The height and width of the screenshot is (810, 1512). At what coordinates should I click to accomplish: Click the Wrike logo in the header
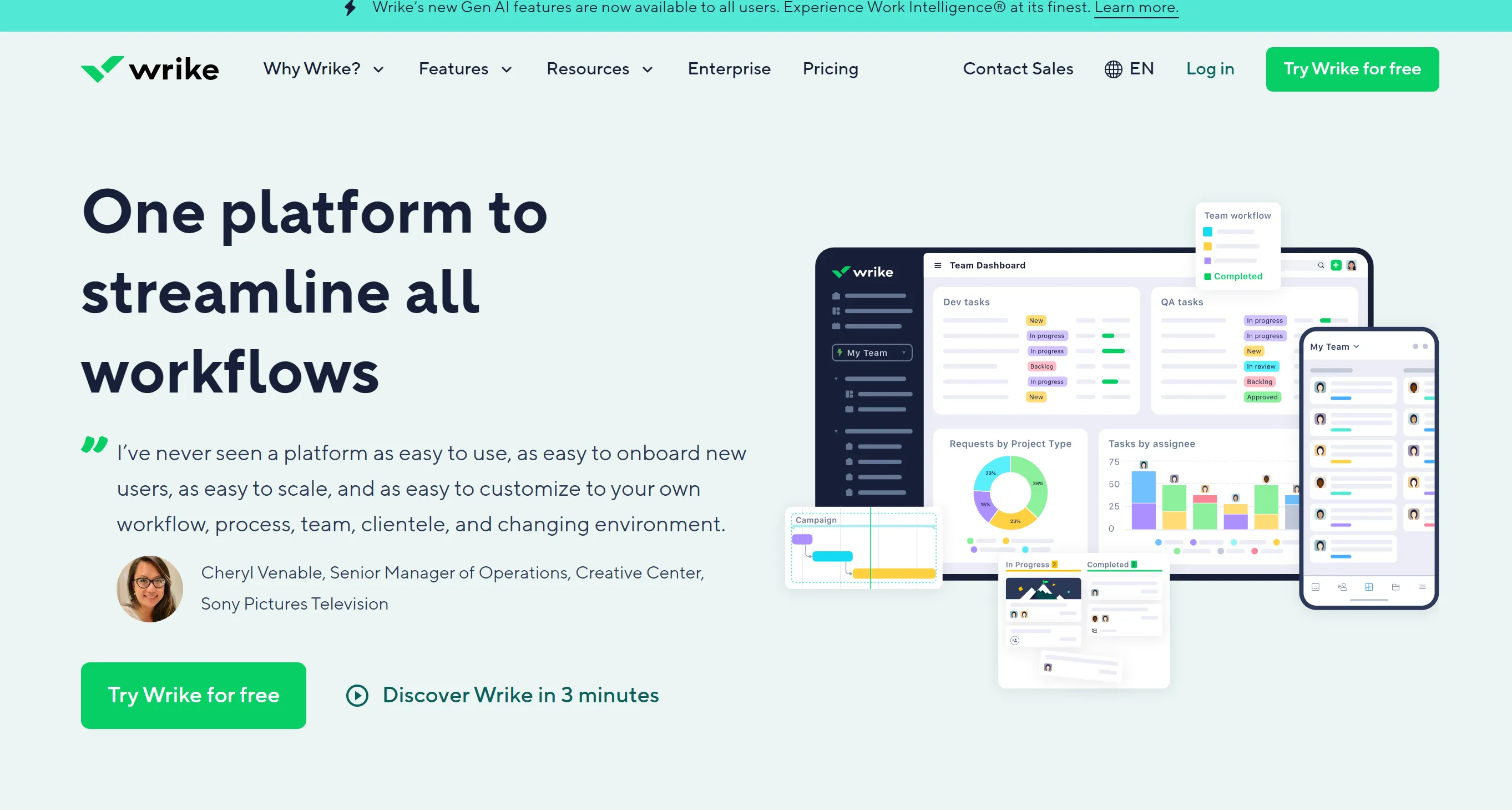(150, 69)
